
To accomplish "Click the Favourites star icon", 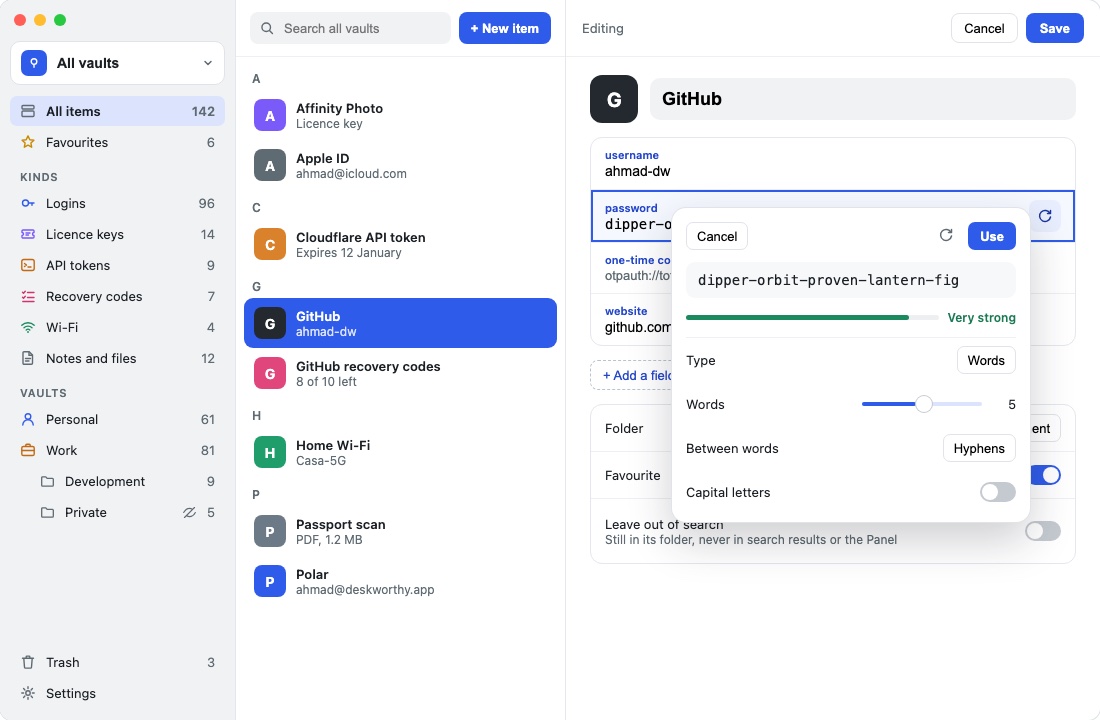I will pos(28,142).
